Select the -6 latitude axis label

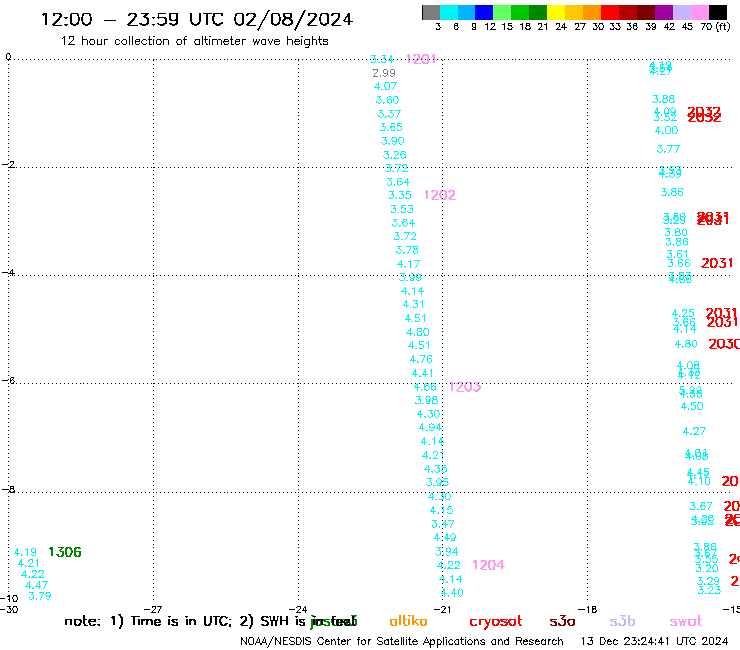click(8, 380)
